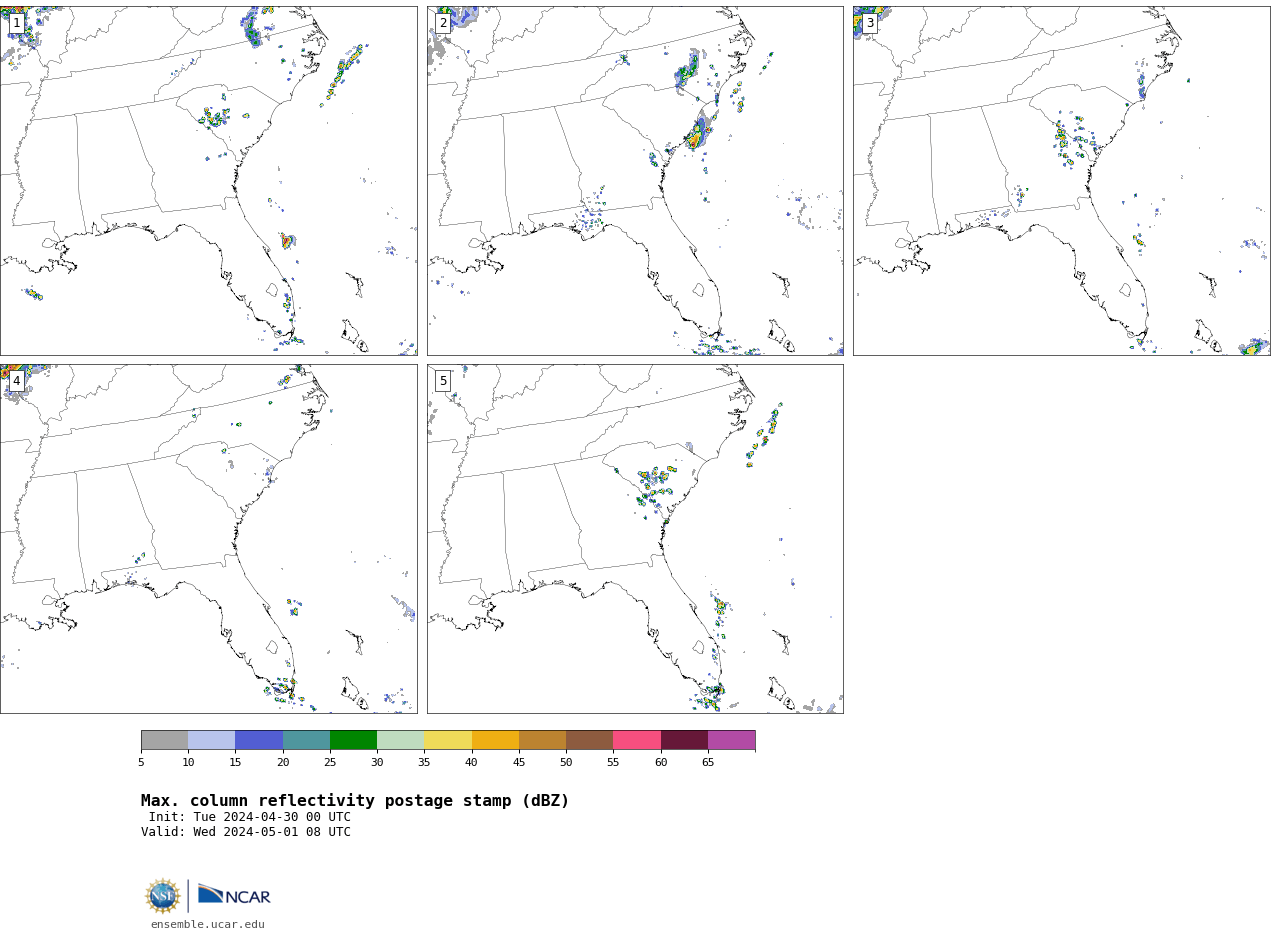Click the colorbar tick label 45
Viewport: 1280px width, 936px height.
pyautogui.click(x=519, y=763)
